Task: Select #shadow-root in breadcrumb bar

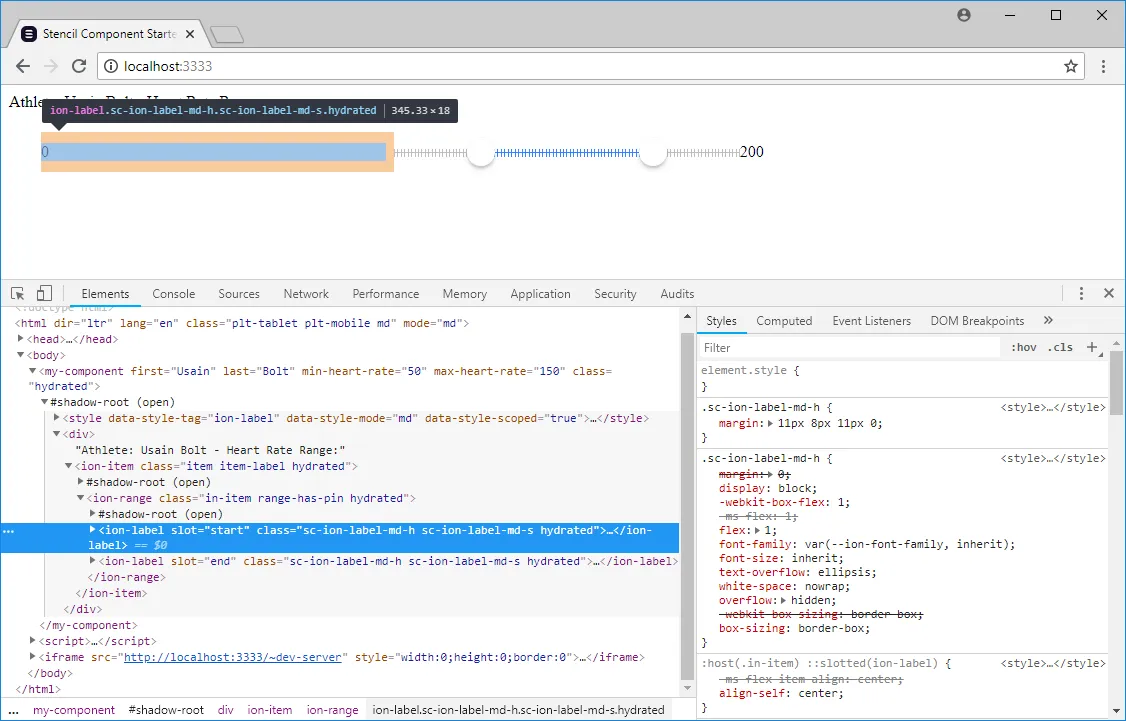Action: pos(166,710)
